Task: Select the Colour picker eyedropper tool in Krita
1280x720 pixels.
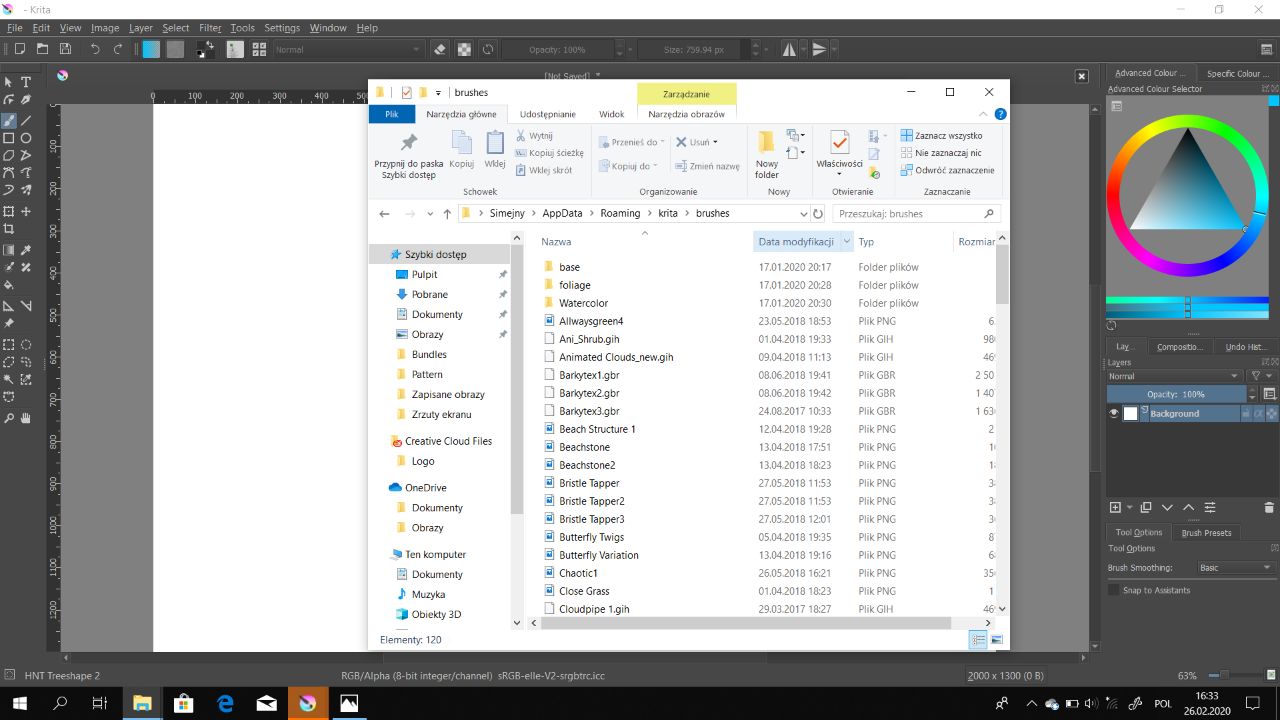Action: pyautogui.click(x=26, y=250)
